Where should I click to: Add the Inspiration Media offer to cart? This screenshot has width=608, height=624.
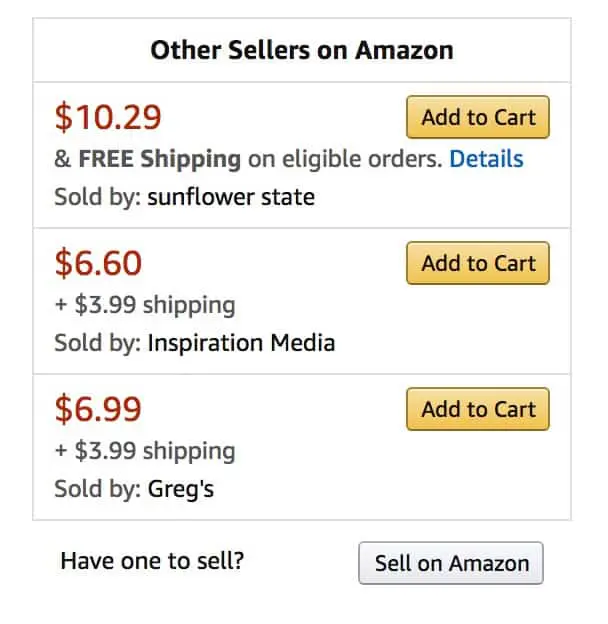478,263
